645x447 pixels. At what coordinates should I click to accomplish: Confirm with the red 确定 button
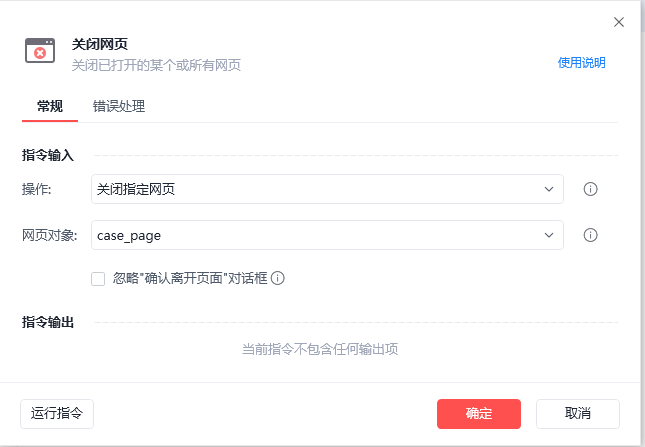(x=479, y=413)
